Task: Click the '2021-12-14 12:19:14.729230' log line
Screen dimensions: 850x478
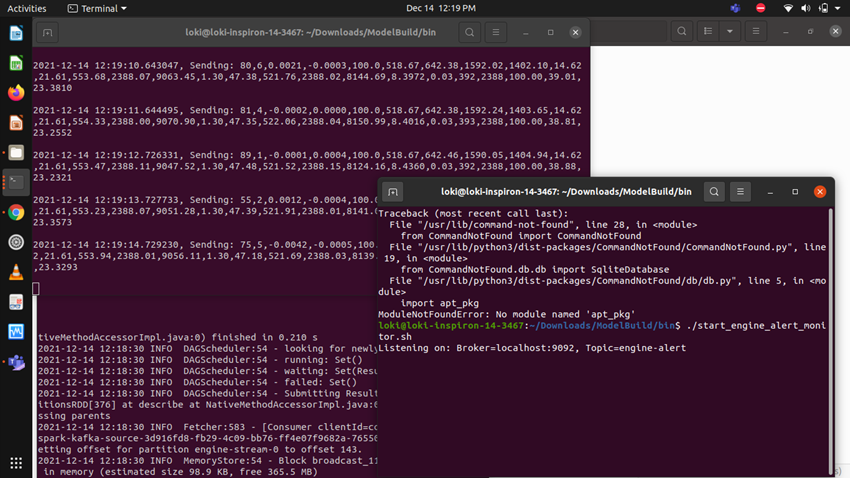Action: click(x=205, y=245)
